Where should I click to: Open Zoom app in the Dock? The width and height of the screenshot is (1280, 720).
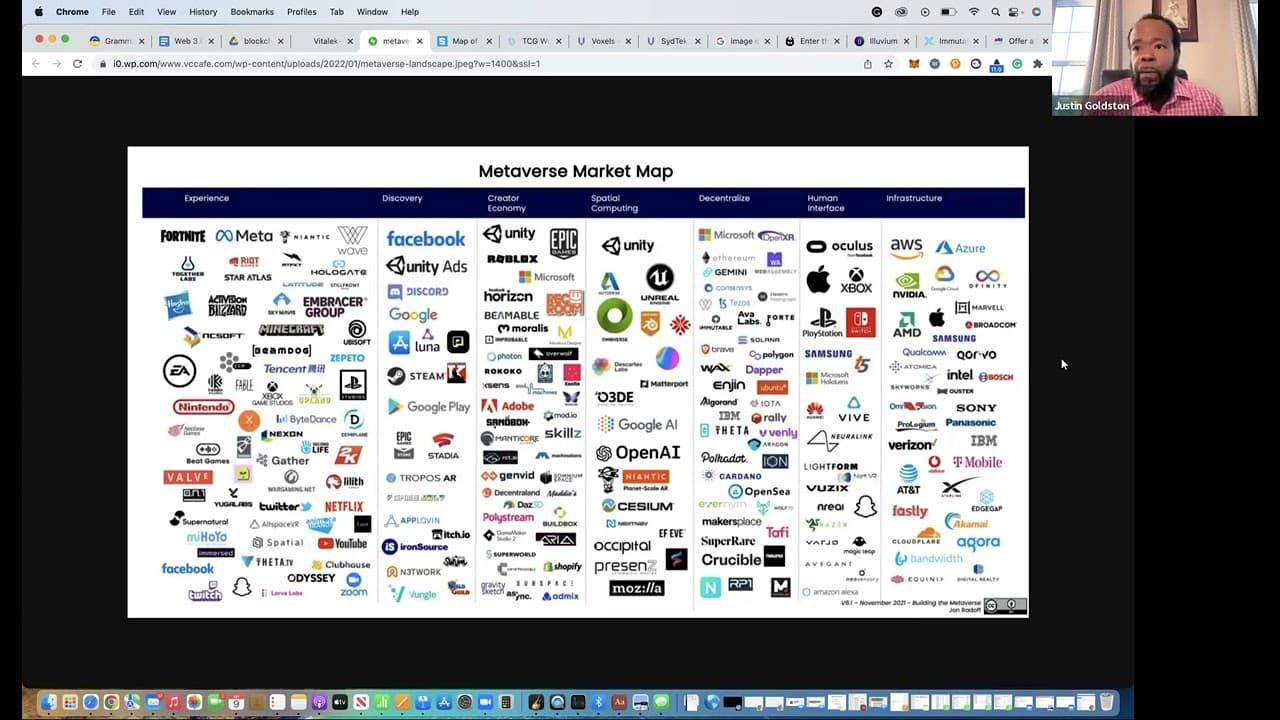pyautogui.click(x=485, y=703)
